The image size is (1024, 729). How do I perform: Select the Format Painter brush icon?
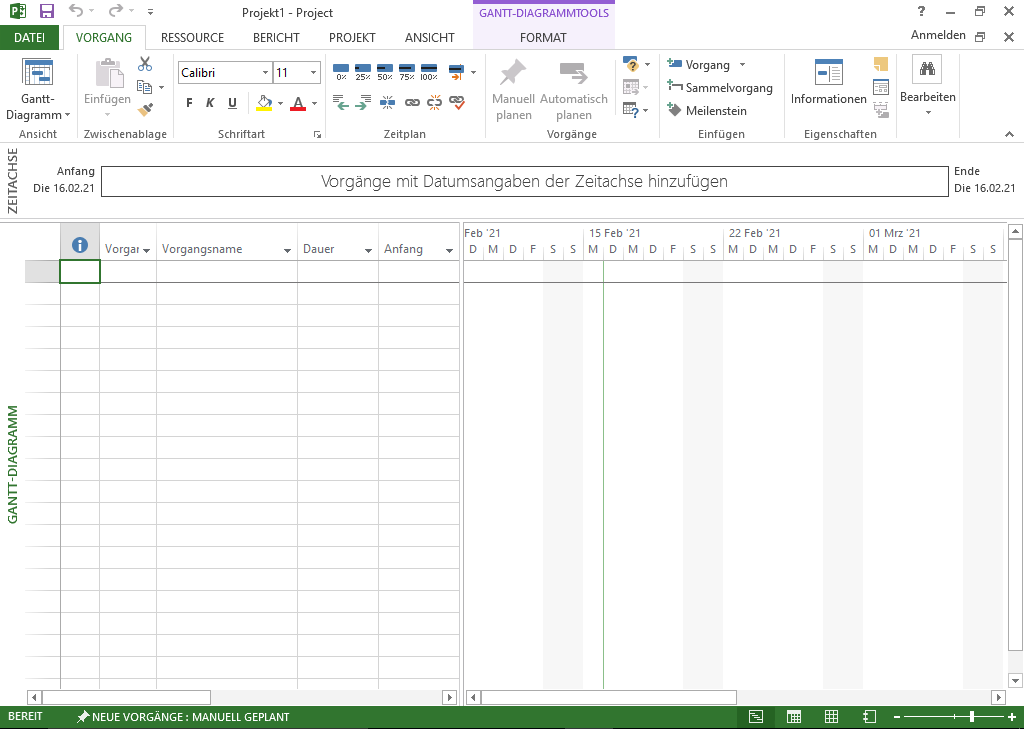click(x=145, y=110)
